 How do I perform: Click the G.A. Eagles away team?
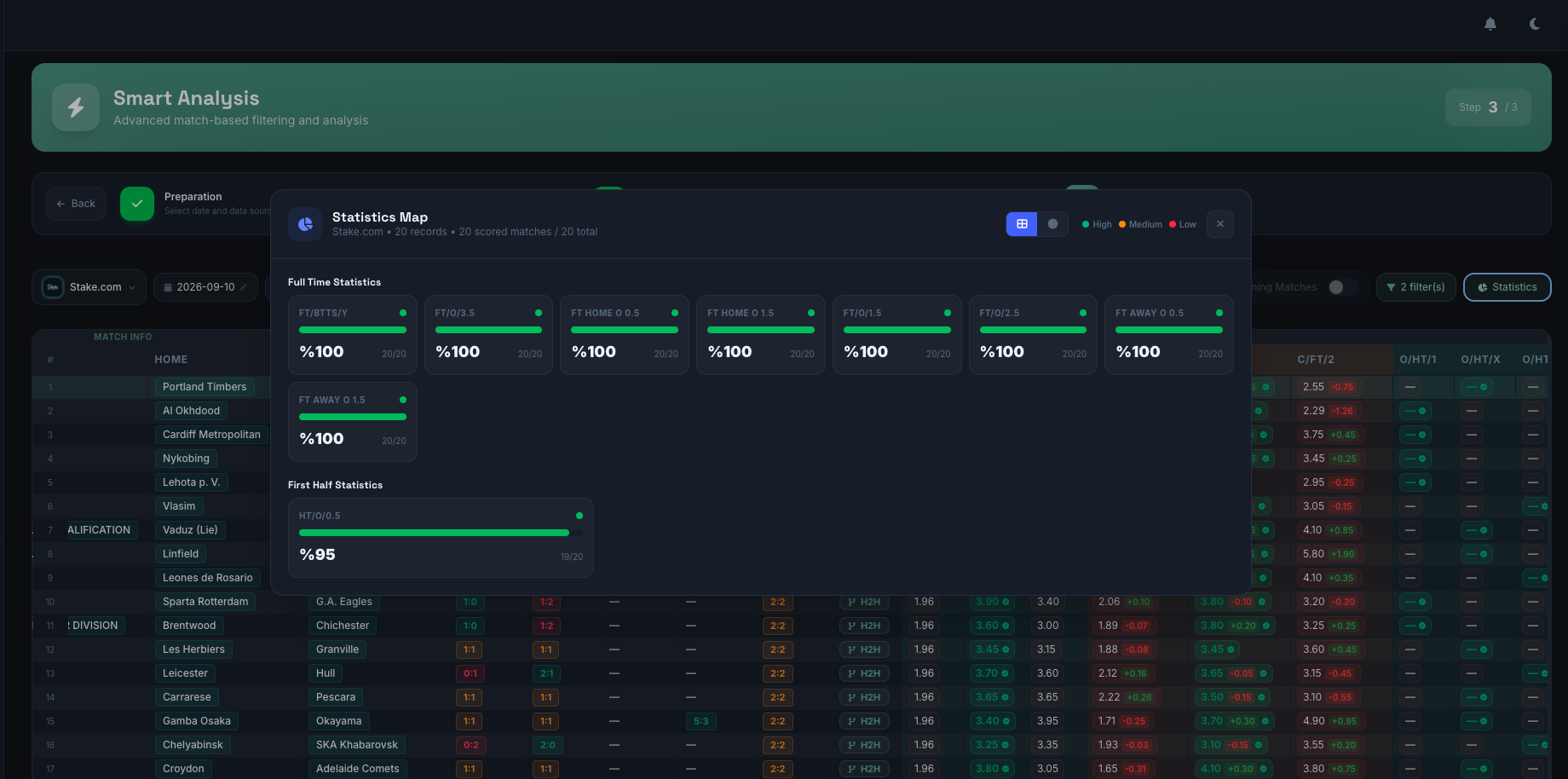(x=344, y=602)
